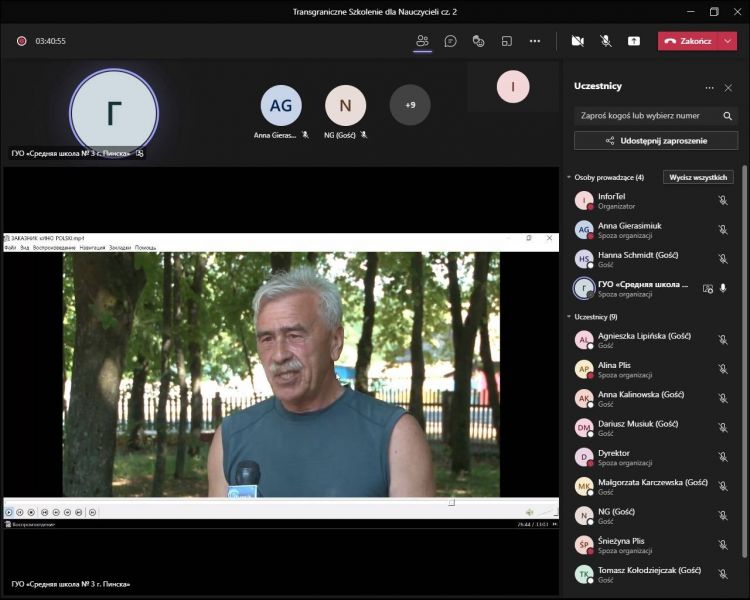Image resolution: width=750 pixels, height=600 pixels.
Task: Open more options in Uczestnicy panel header
Action: [x=709, y=88]
